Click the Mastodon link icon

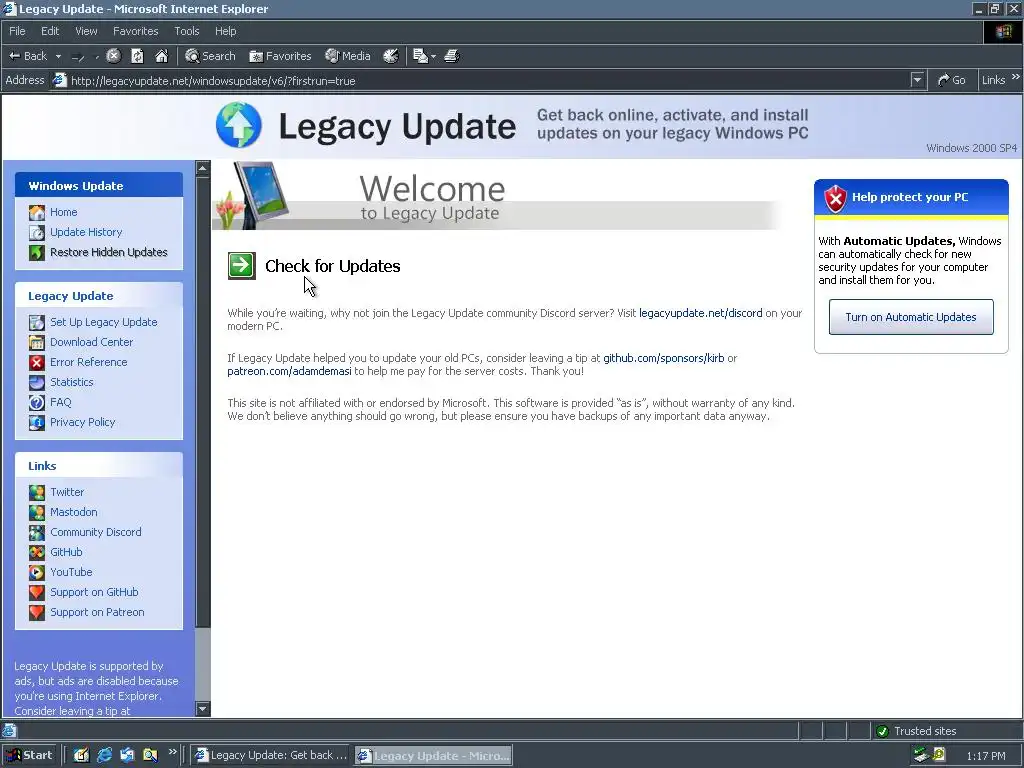click(x=37, y=513)
